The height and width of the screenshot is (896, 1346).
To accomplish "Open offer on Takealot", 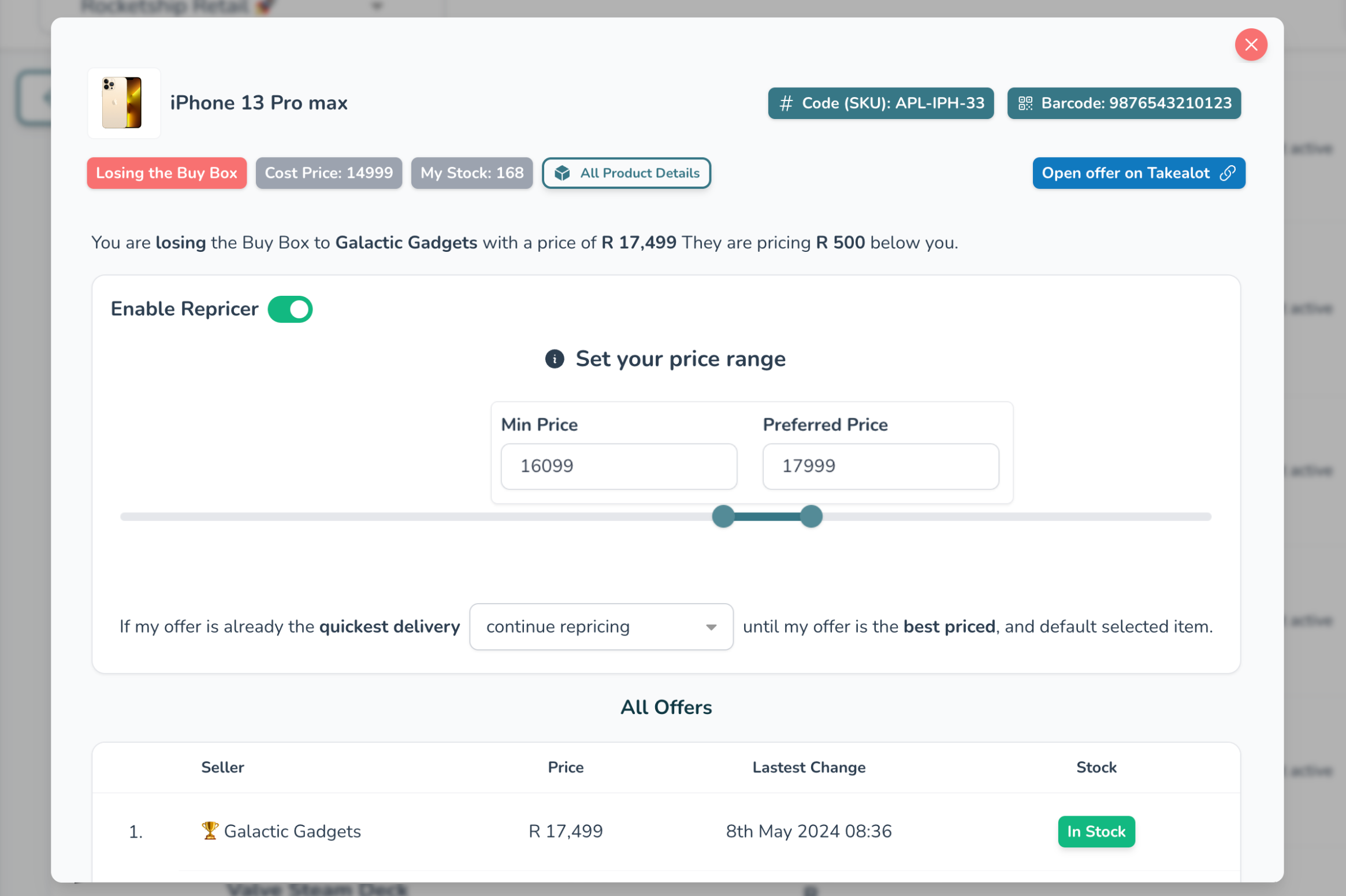I will [x=1137, y=173].
